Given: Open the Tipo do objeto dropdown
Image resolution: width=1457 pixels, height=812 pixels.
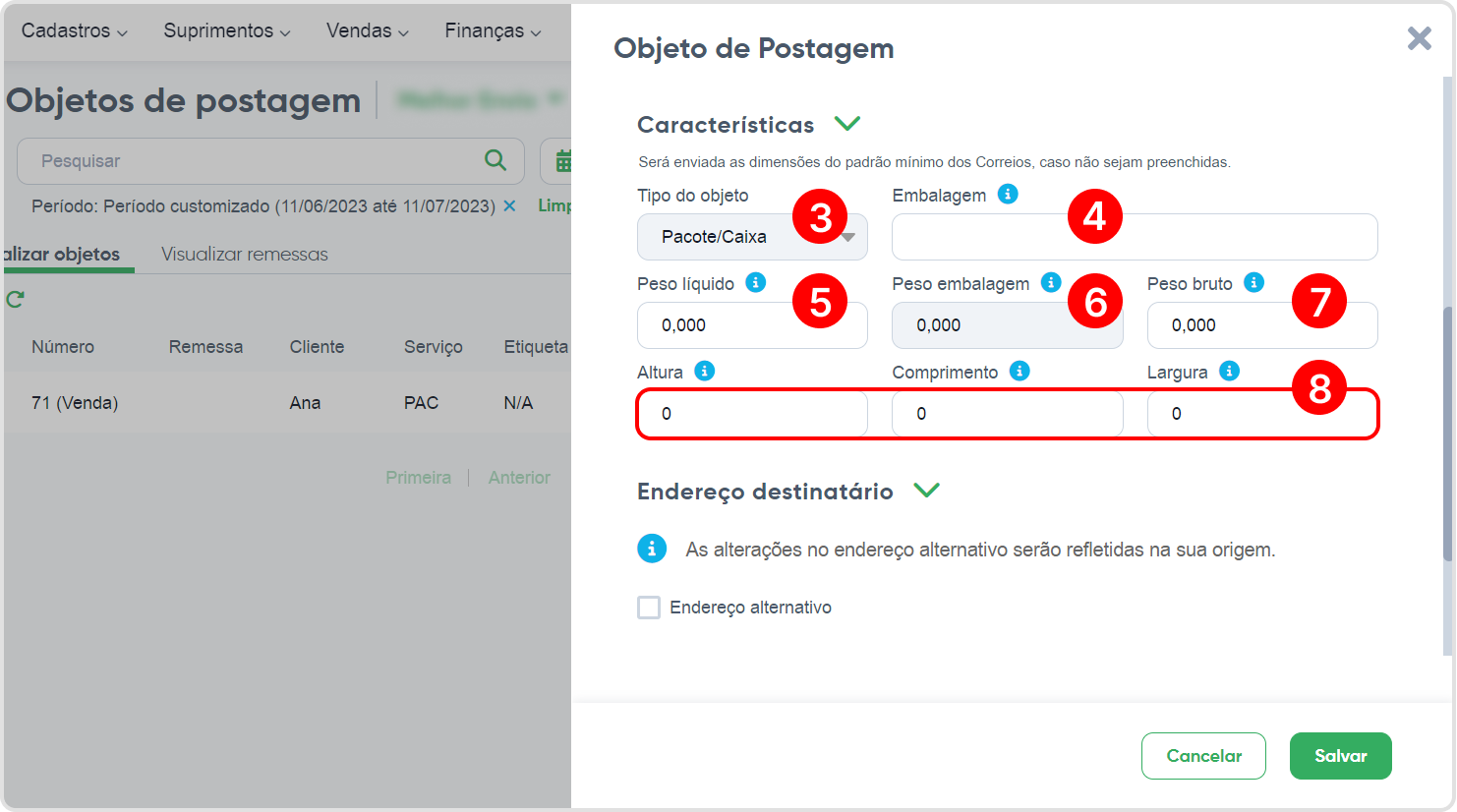Looking at the screenshot, I should [752, 237].
